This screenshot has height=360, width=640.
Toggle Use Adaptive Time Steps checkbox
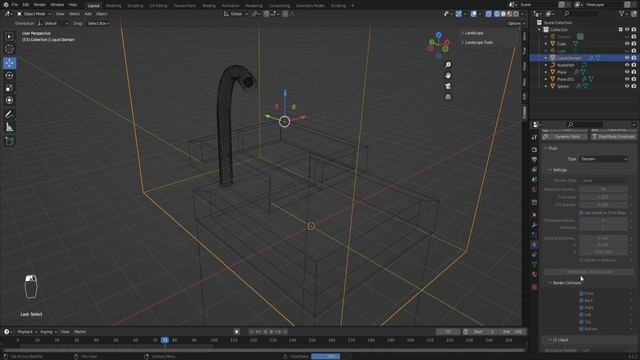[x=581, y=213]
